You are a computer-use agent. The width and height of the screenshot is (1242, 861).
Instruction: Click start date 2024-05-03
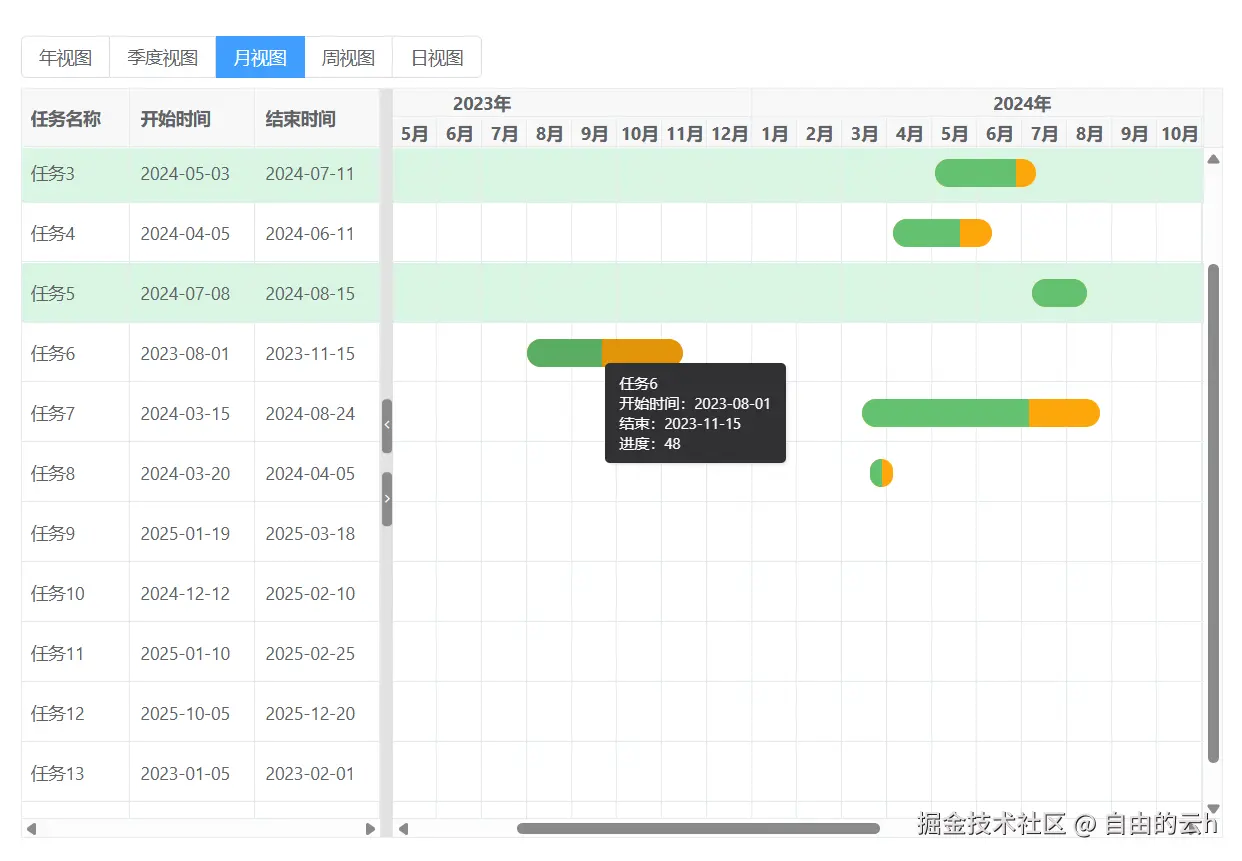185,173
